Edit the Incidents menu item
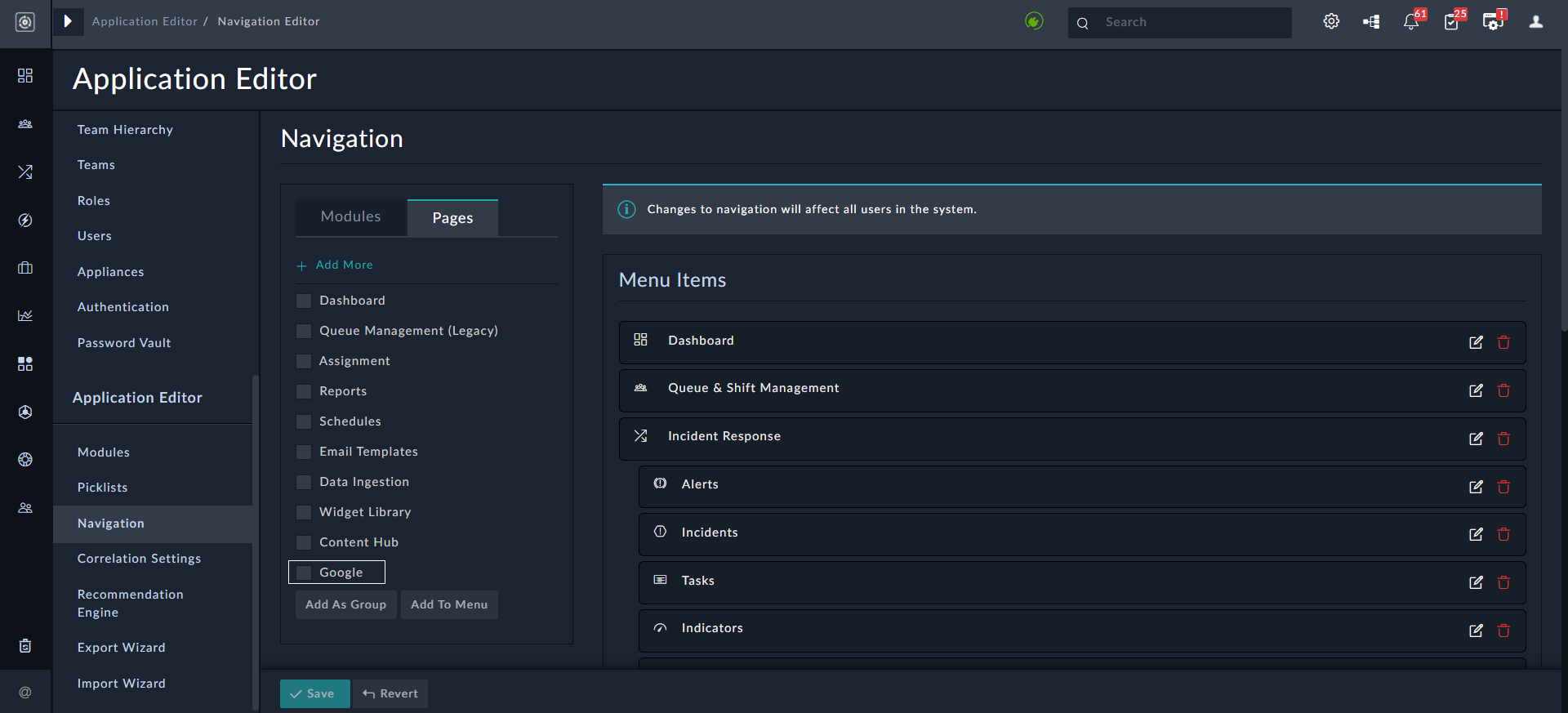The height and width of the screenshot is (713, 1568). click(1476, 534)
